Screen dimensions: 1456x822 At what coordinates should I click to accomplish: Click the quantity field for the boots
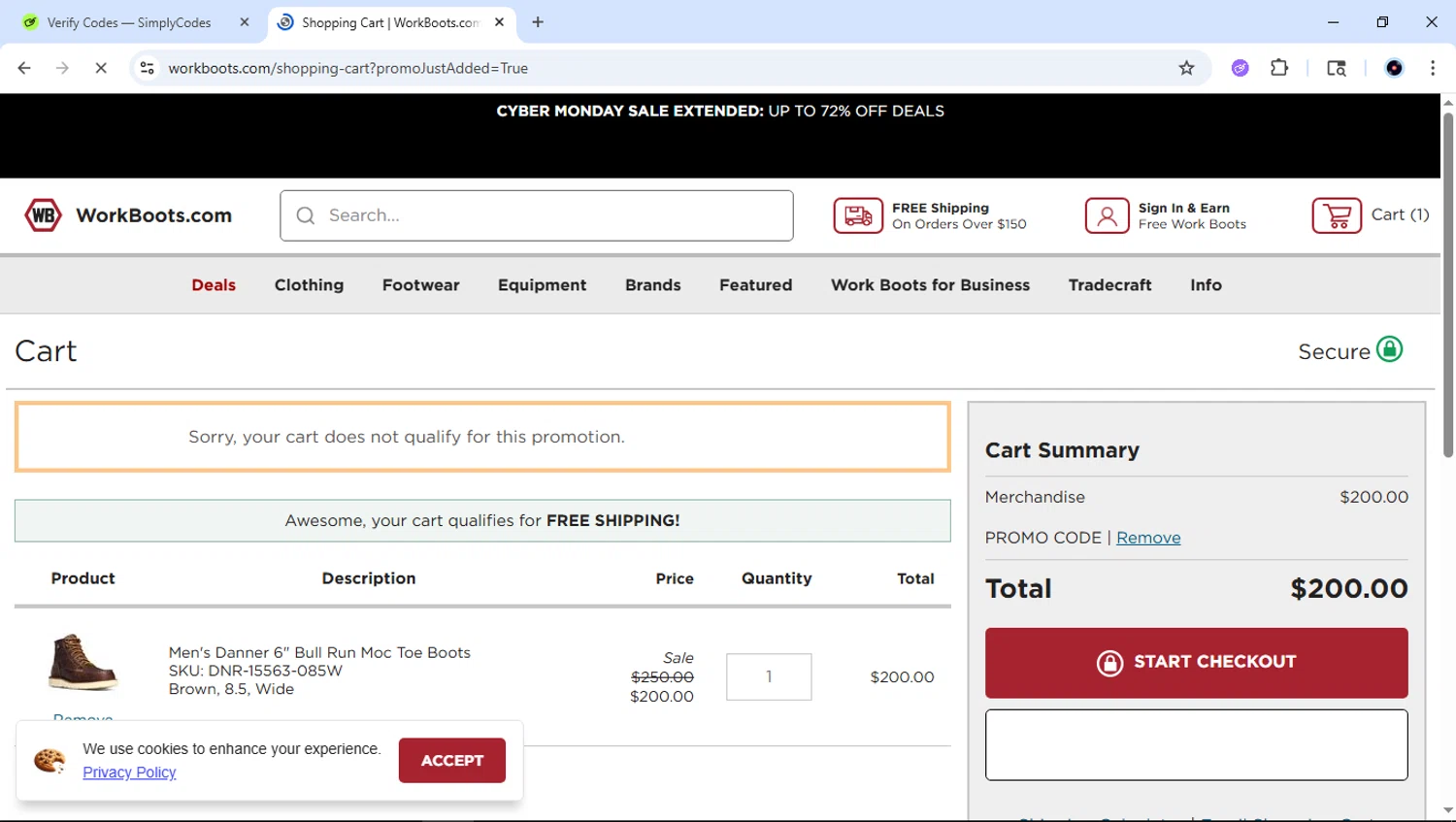(769, 676)
